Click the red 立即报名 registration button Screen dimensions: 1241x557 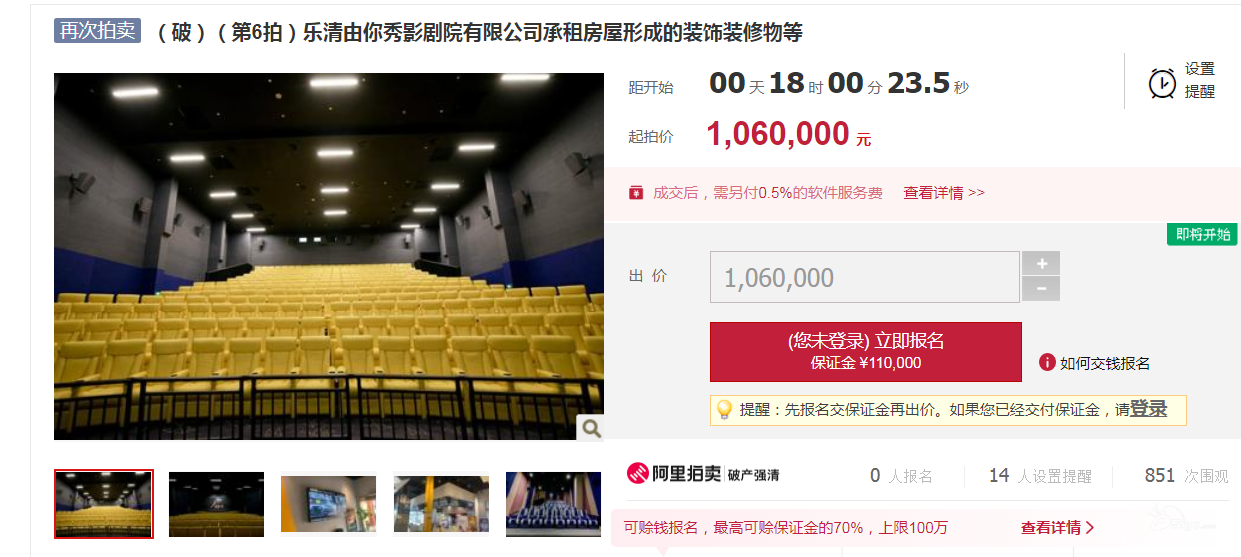coord(866,352)
